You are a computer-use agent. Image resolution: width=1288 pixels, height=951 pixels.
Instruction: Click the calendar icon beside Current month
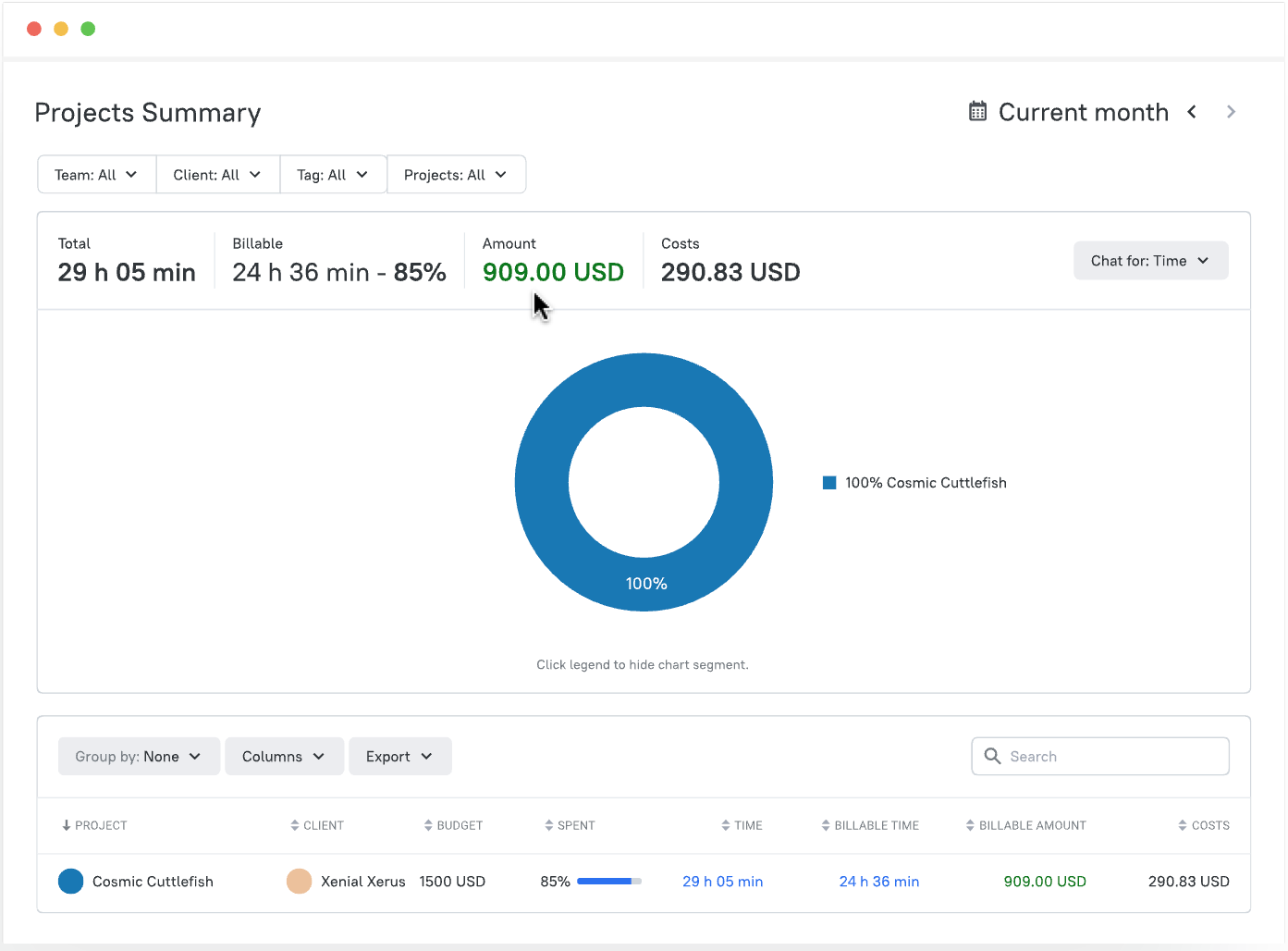coord(977,112)
